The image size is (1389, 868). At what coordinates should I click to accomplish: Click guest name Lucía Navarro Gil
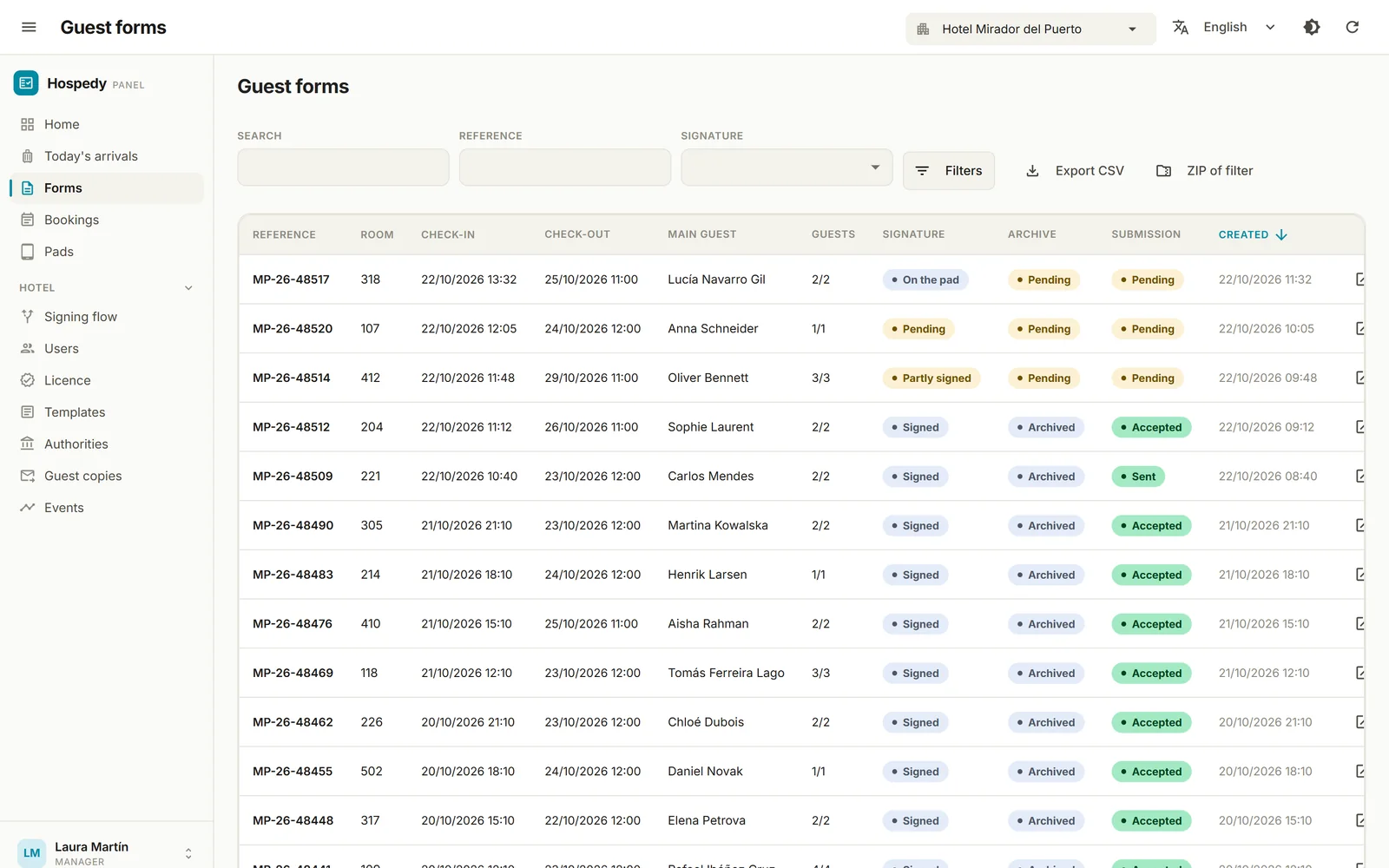716,279
